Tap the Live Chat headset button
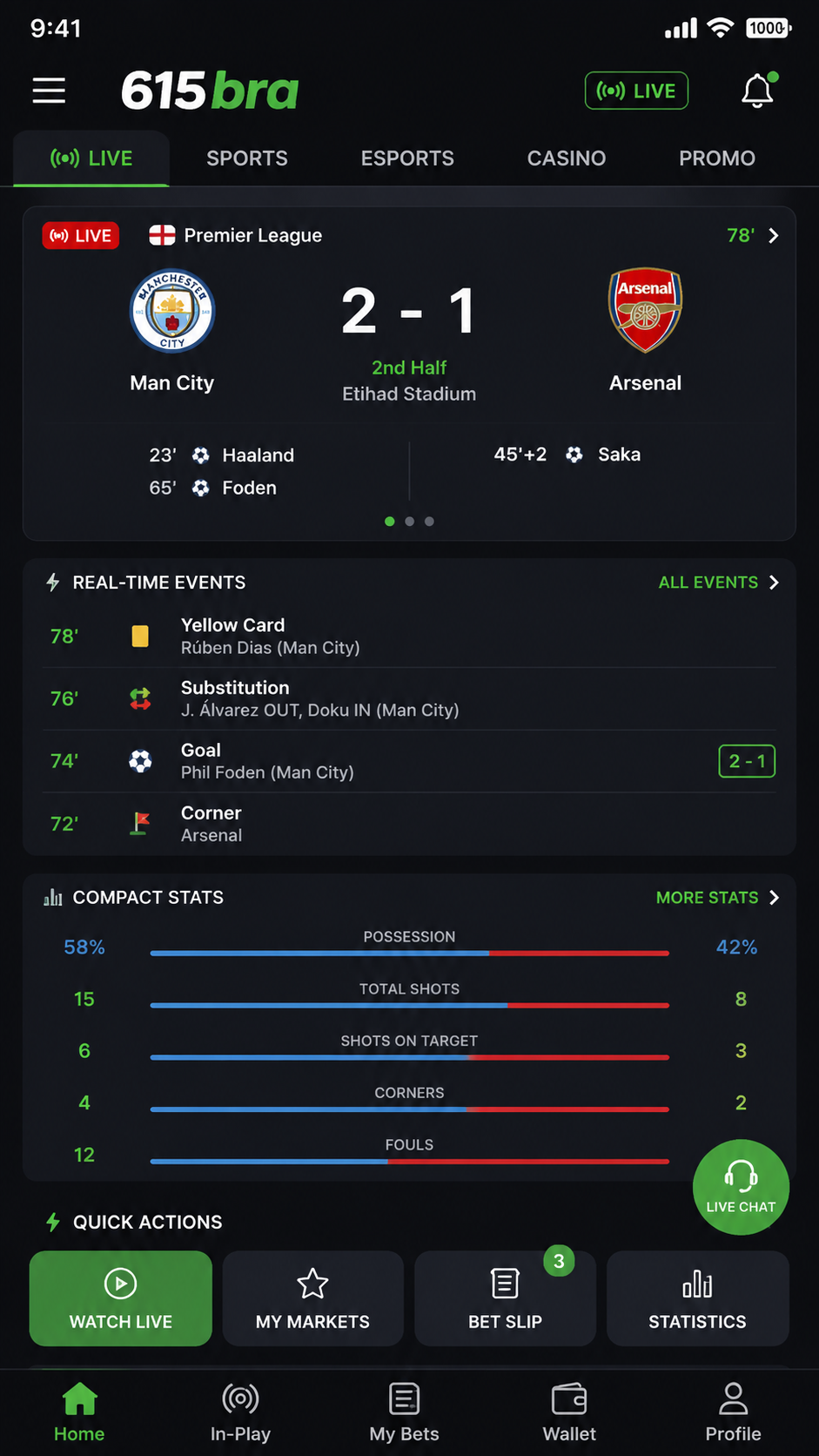The width and height of the screenshot is (819, 1456). point(741,1186)
